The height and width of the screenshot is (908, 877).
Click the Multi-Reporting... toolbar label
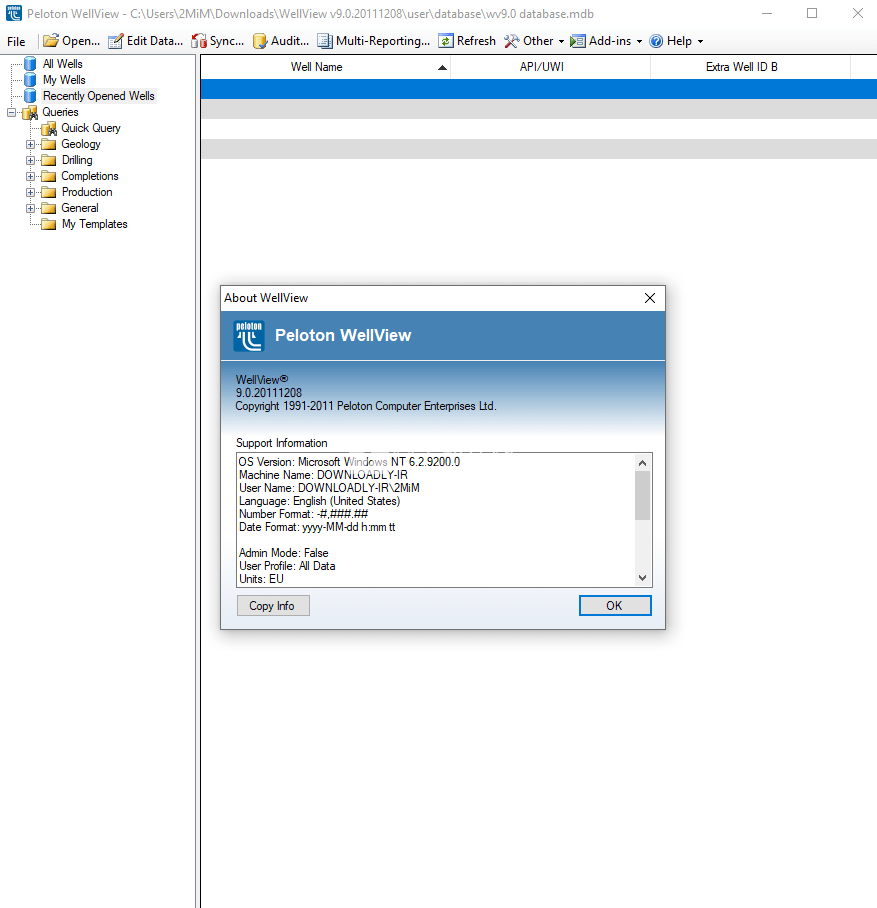[x=383, y=41]
